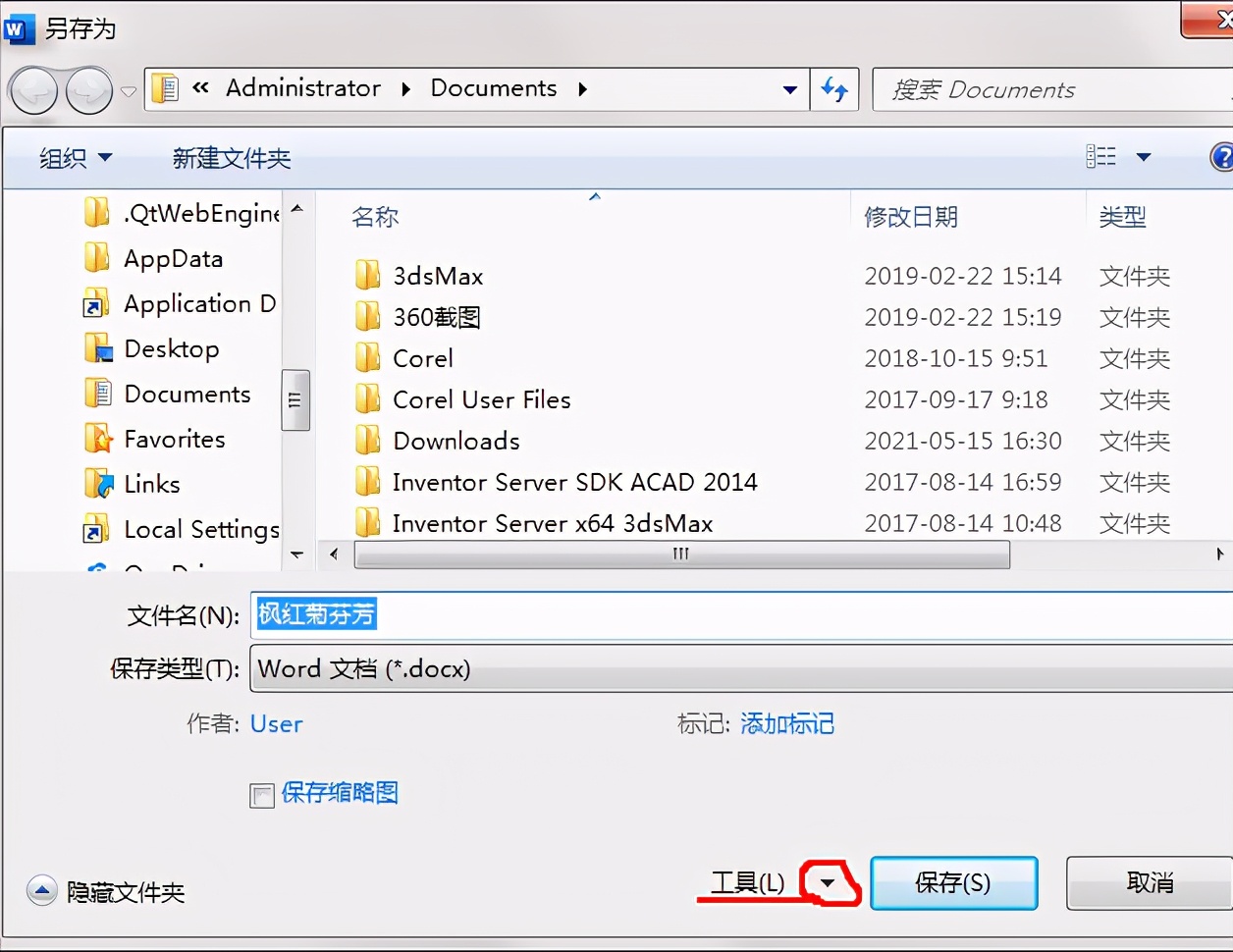Open the view options dropdown arrow
The width and height of the screenshot is (1233, 952).
1144,157
